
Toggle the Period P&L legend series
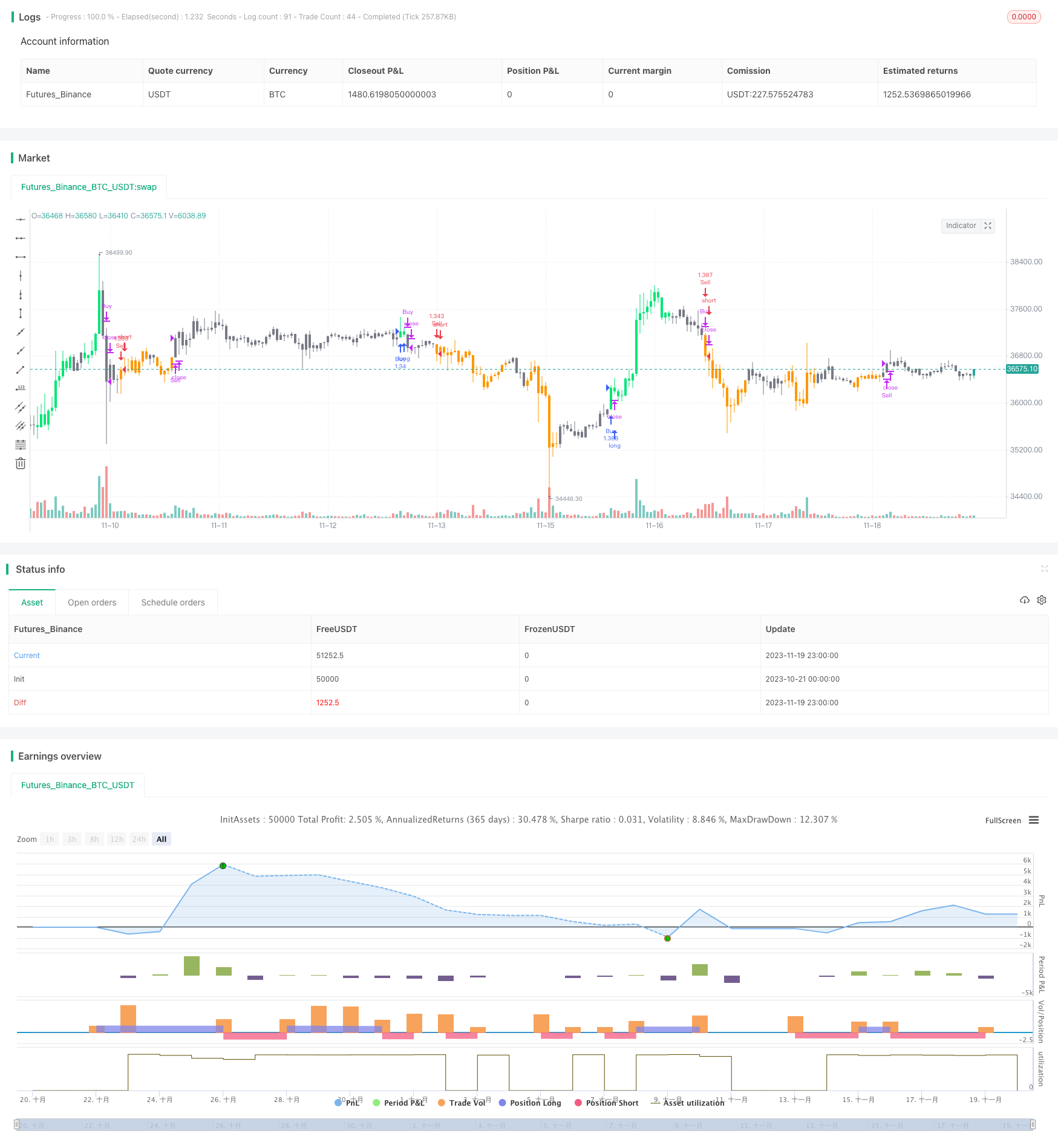(x=399, y=1103)
